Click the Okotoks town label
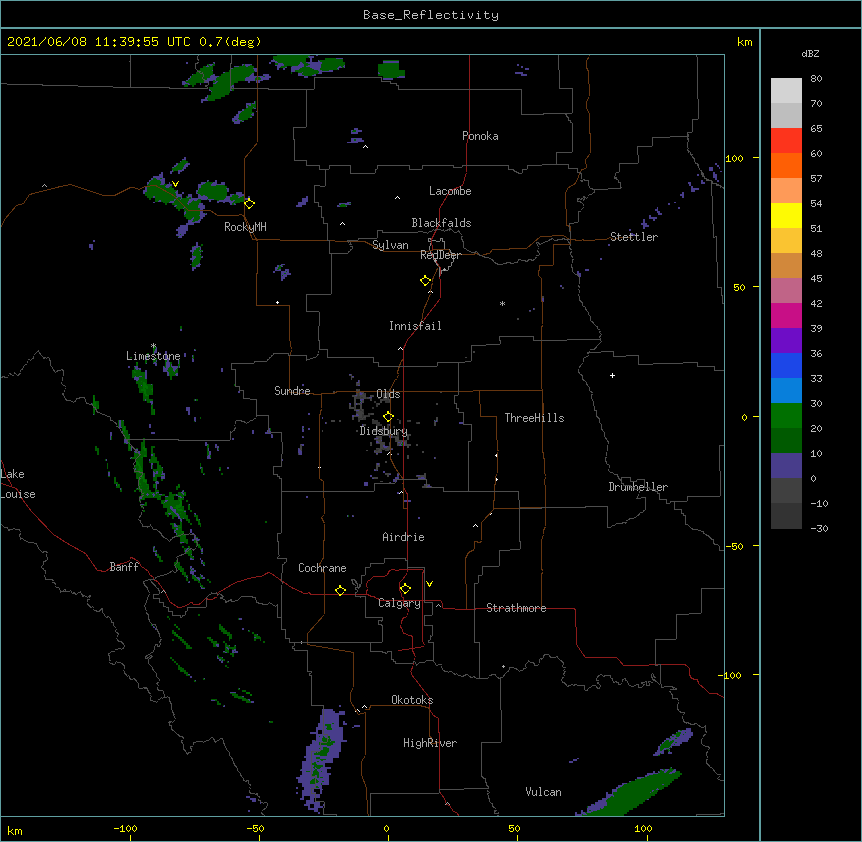The image size is (862, 842). 412,700
